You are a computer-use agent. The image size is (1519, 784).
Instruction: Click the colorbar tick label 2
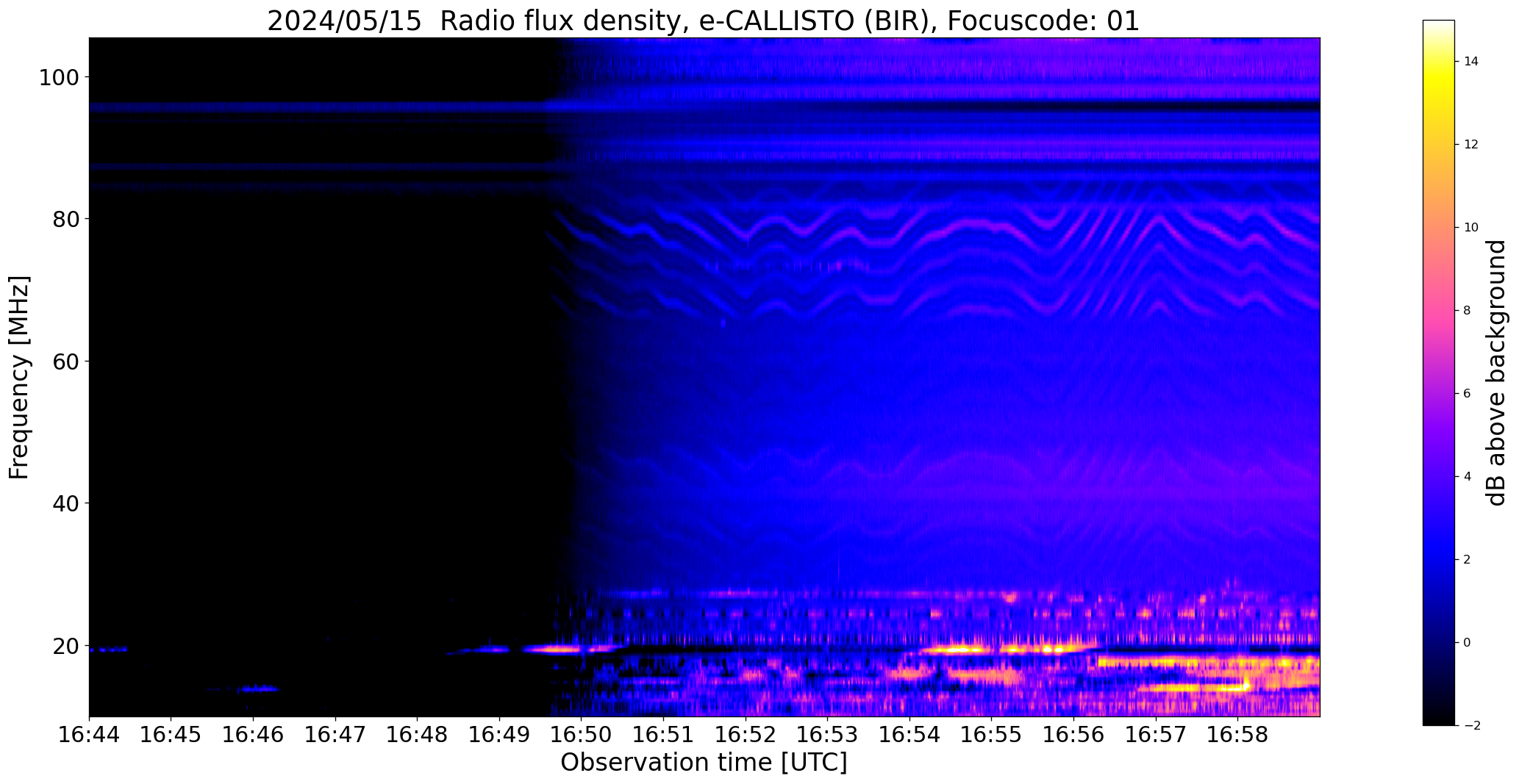pyautogui.click(x=1468, y=559)
